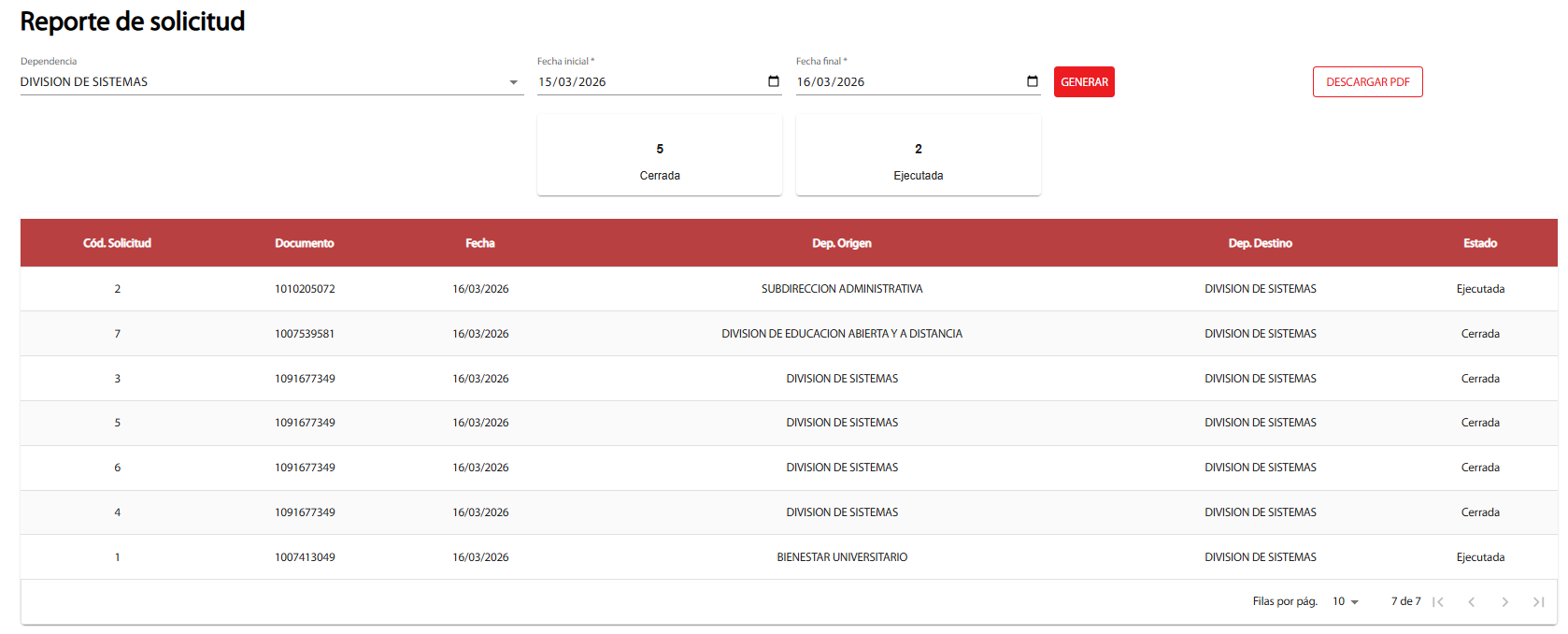Select the BIENESTAR UNIVERSITARIO row

[x=841, y=557]
